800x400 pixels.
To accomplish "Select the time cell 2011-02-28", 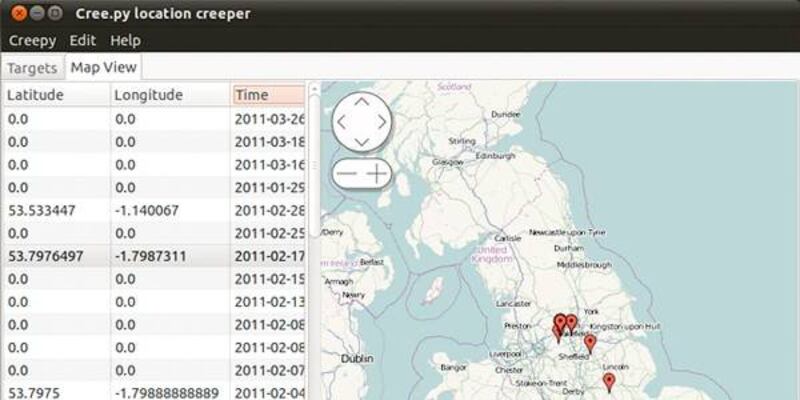I will pos(269,210).
